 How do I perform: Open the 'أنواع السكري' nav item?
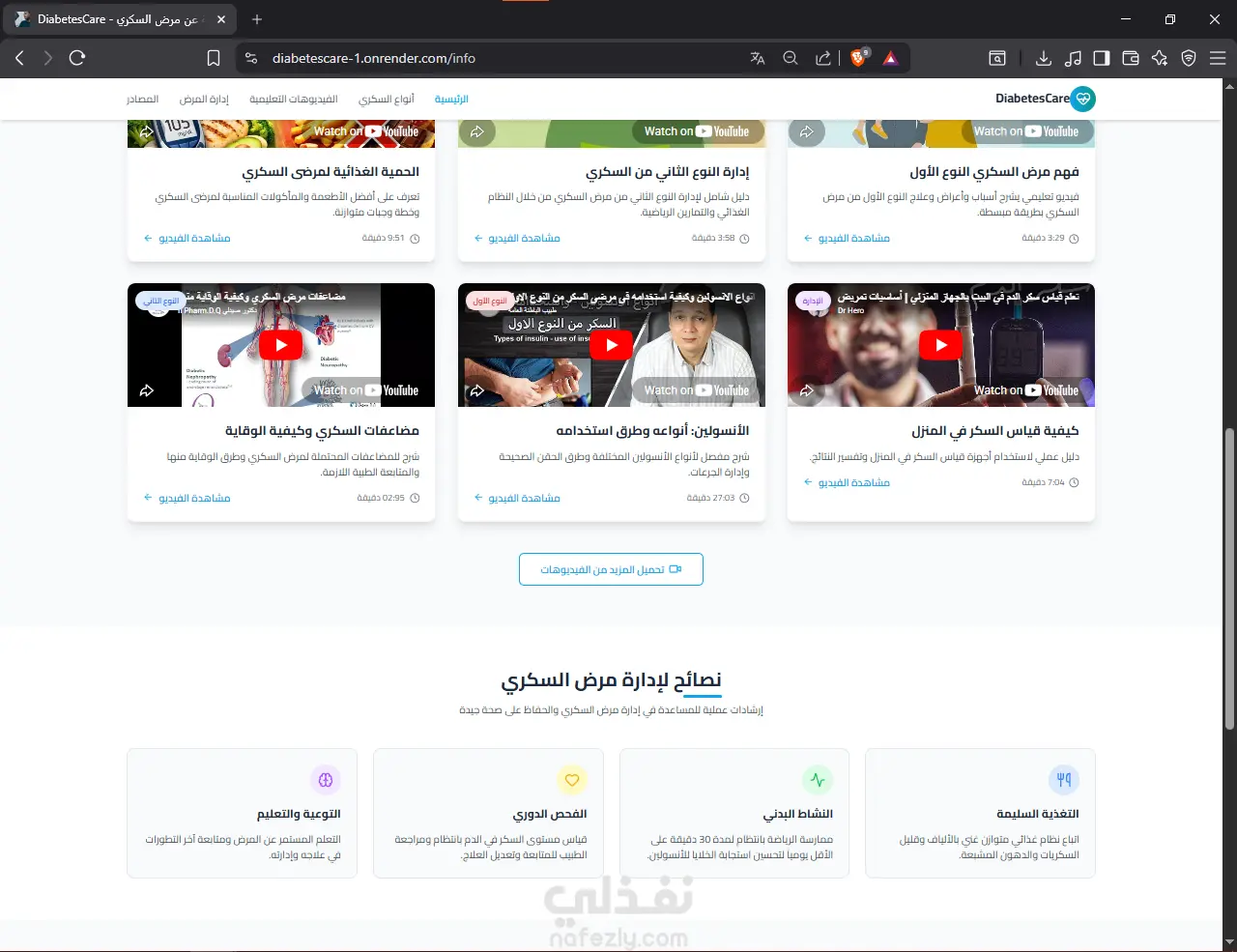[387, 99]
